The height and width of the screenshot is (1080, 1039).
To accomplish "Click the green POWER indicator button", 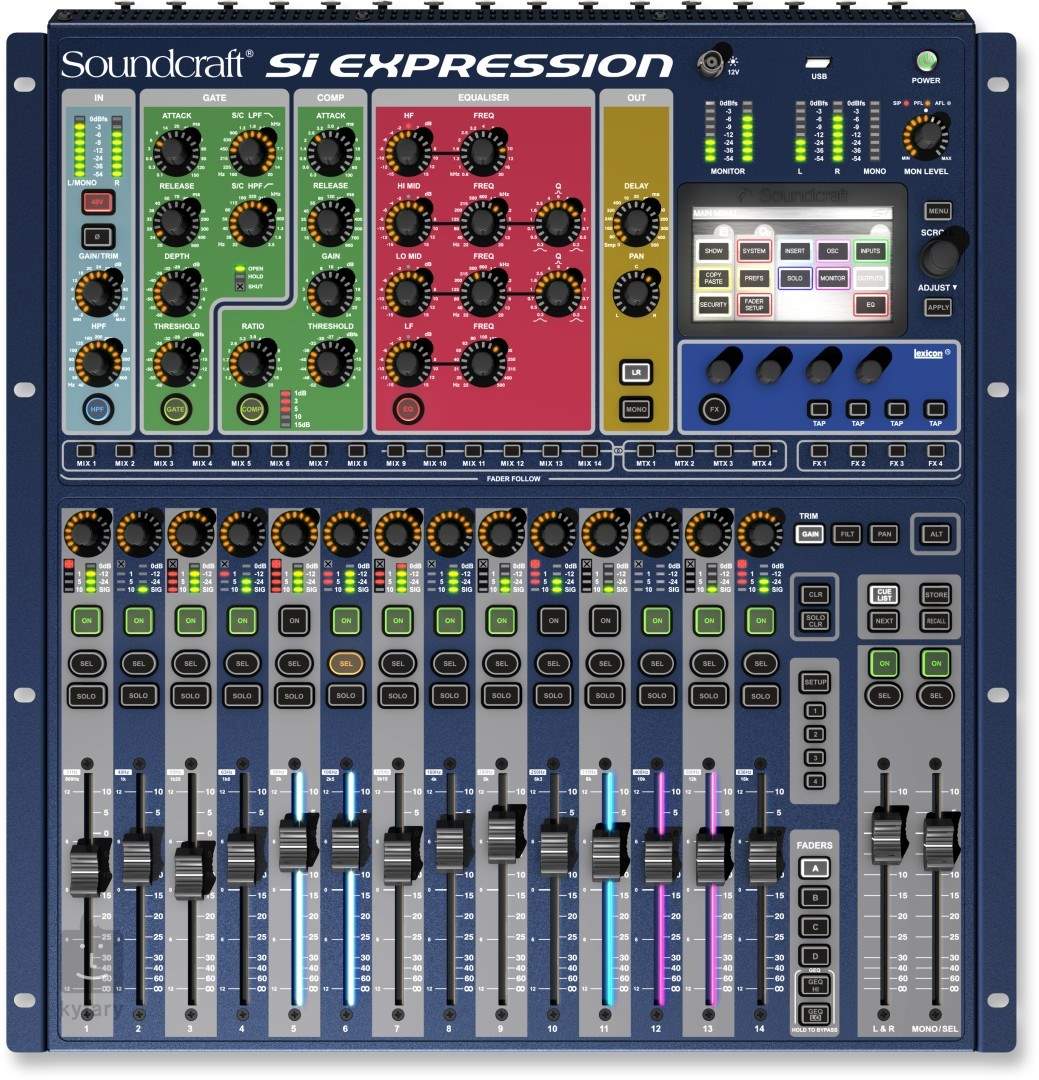I will click(x=925, y=62).
